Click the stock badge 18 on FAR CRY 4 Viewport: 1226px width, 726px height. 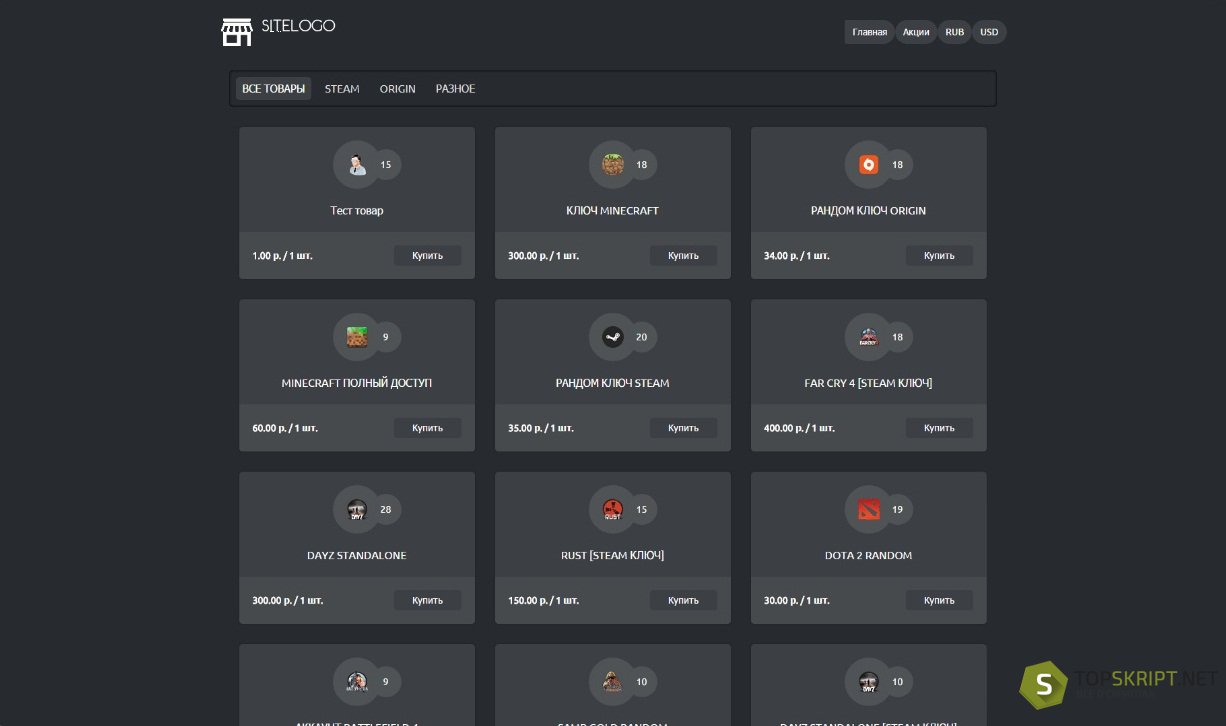click(x=898, y=337)
